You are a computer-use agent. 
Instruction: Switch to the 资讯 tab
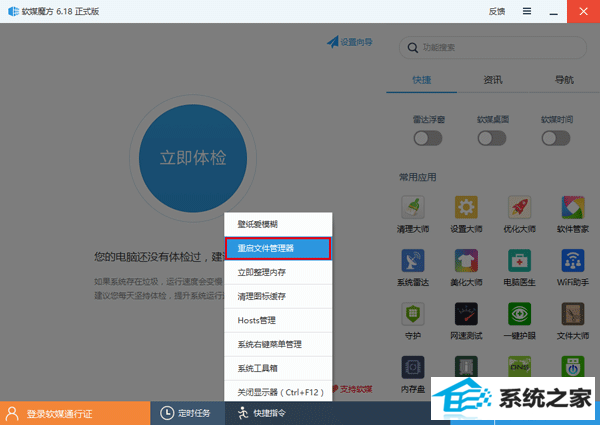493,80
